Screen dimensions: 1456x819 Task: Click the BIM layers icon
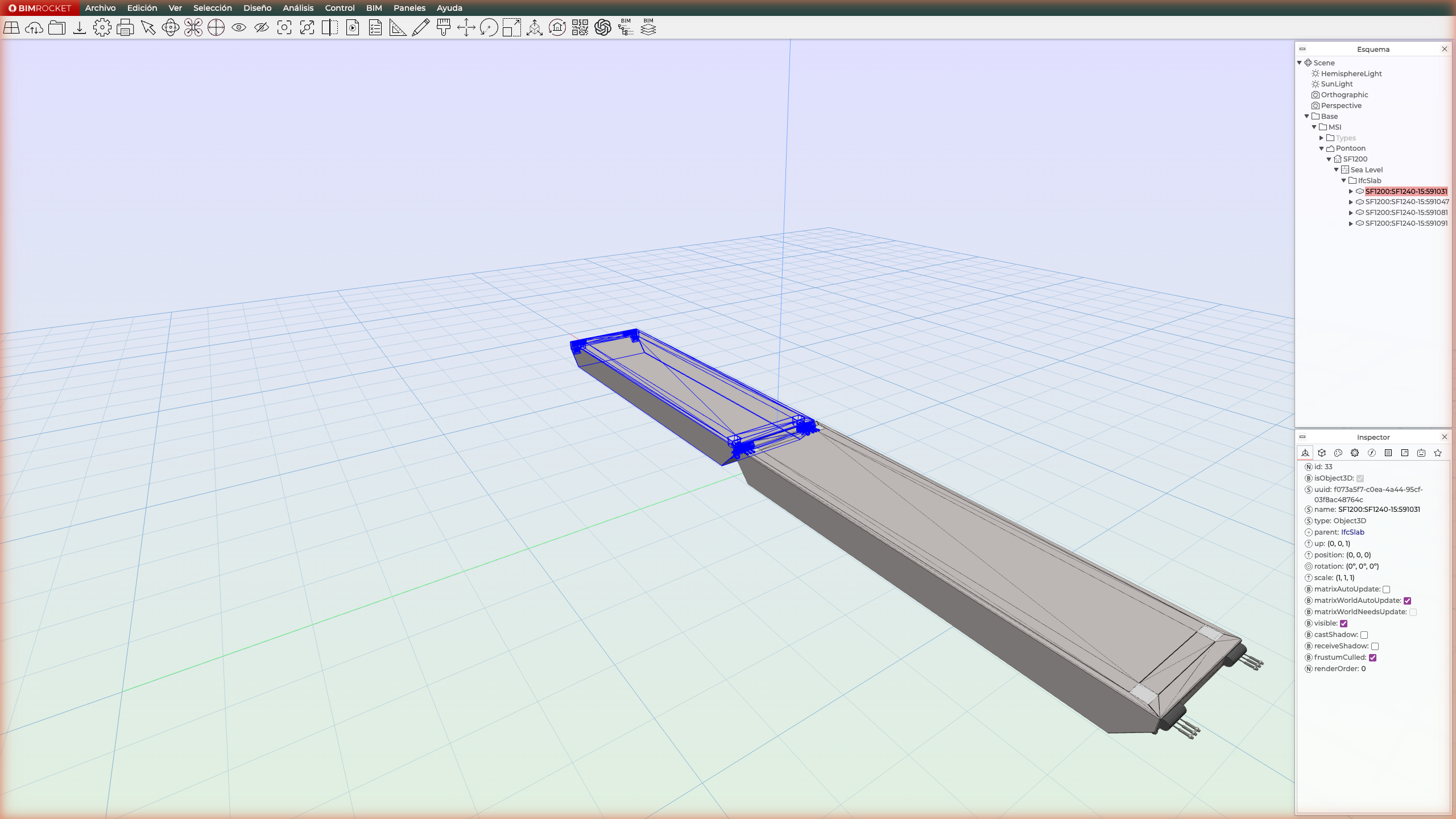coord(648,27)
